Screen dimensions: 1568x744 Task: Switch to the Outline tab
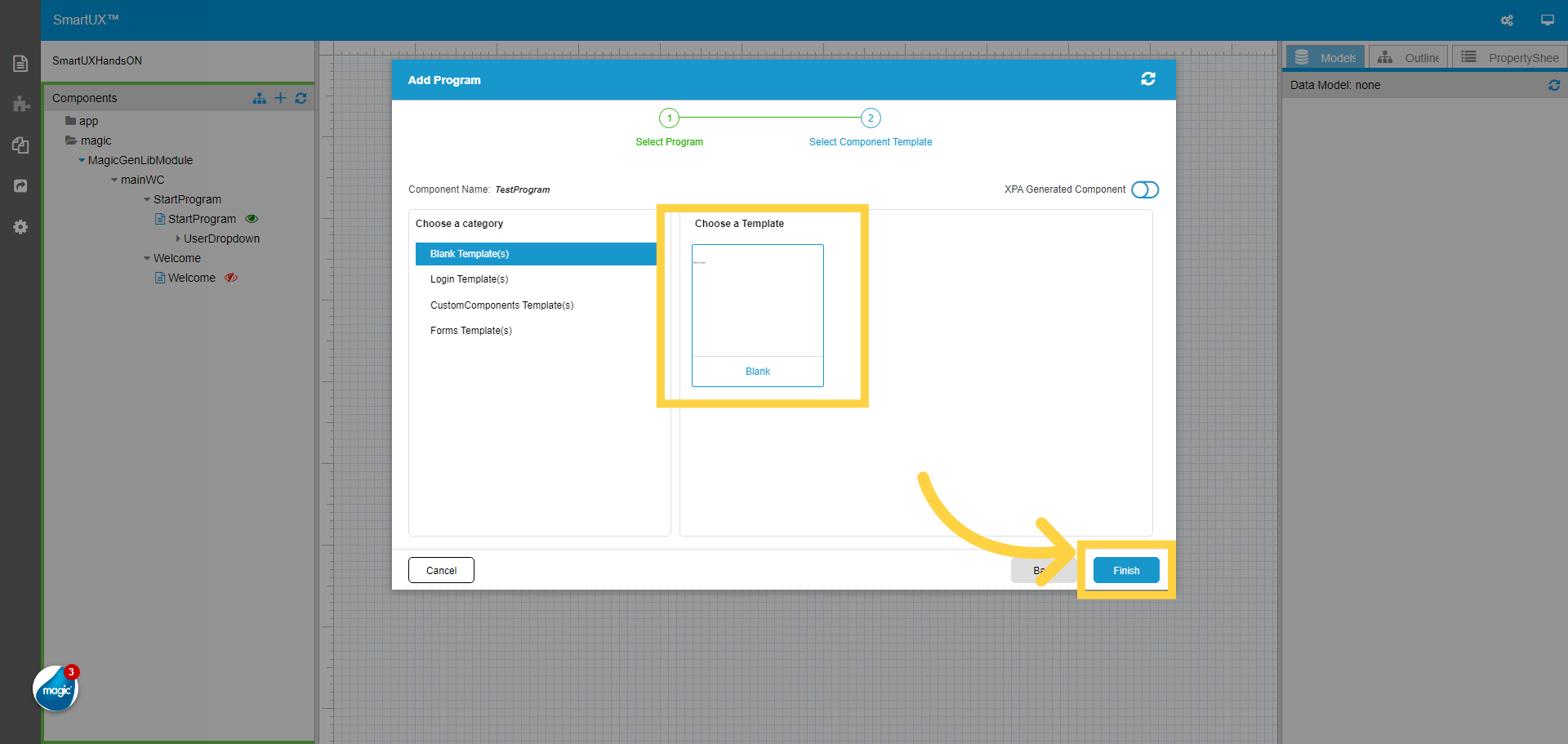point(1409,58)
